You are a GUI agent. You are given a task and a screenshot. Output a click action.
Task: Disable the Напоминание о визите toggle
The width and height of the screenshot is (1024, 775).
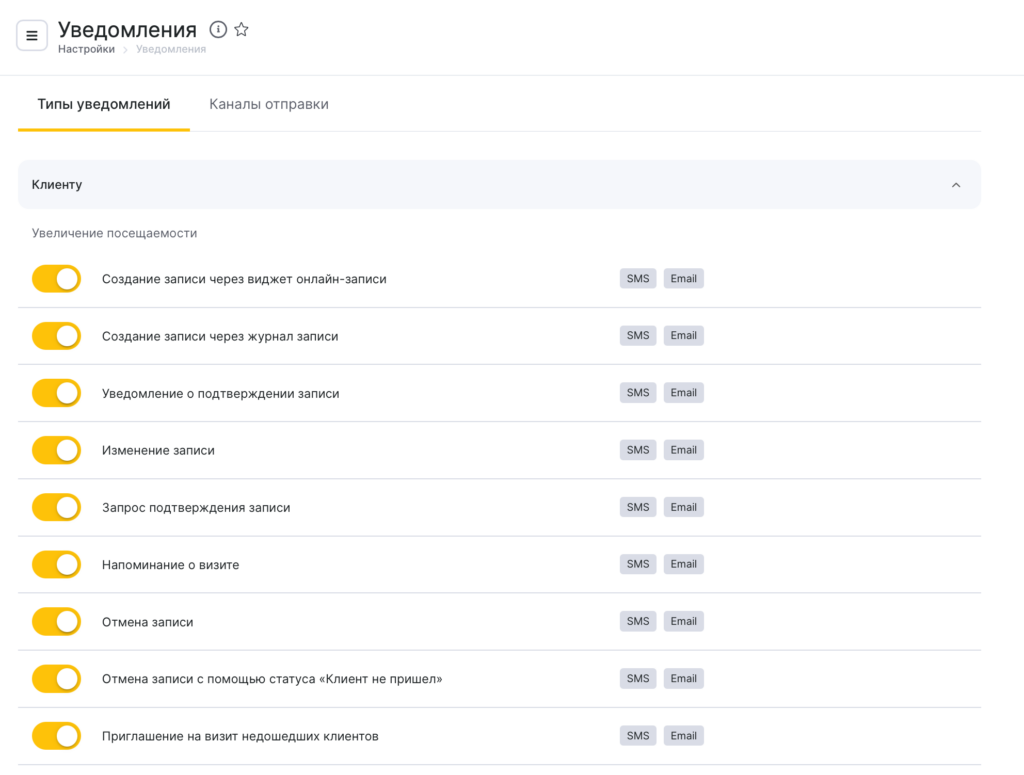click(x=56, y=564)
